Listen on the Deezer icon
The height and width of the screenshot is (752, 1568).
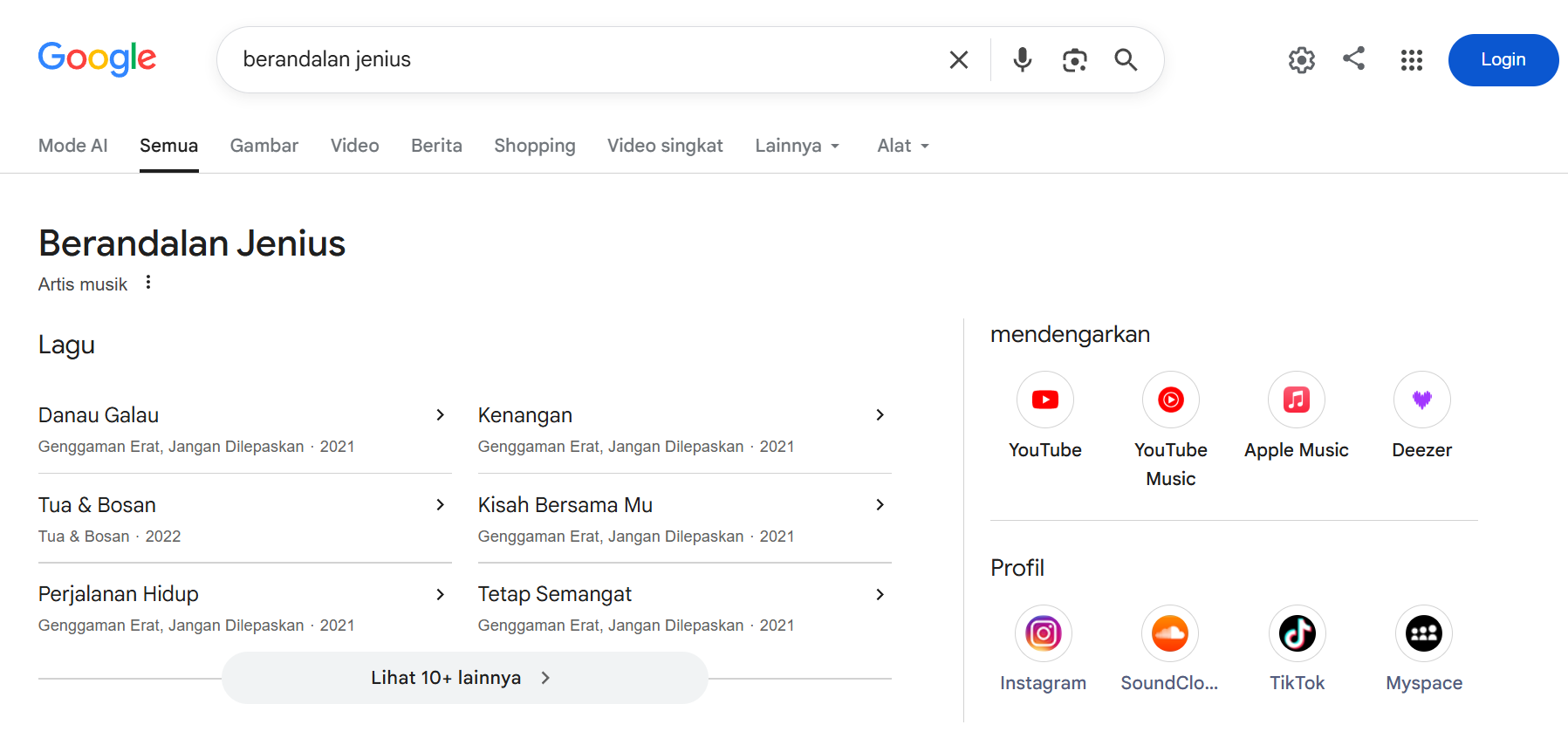(x=1422, y=400)
